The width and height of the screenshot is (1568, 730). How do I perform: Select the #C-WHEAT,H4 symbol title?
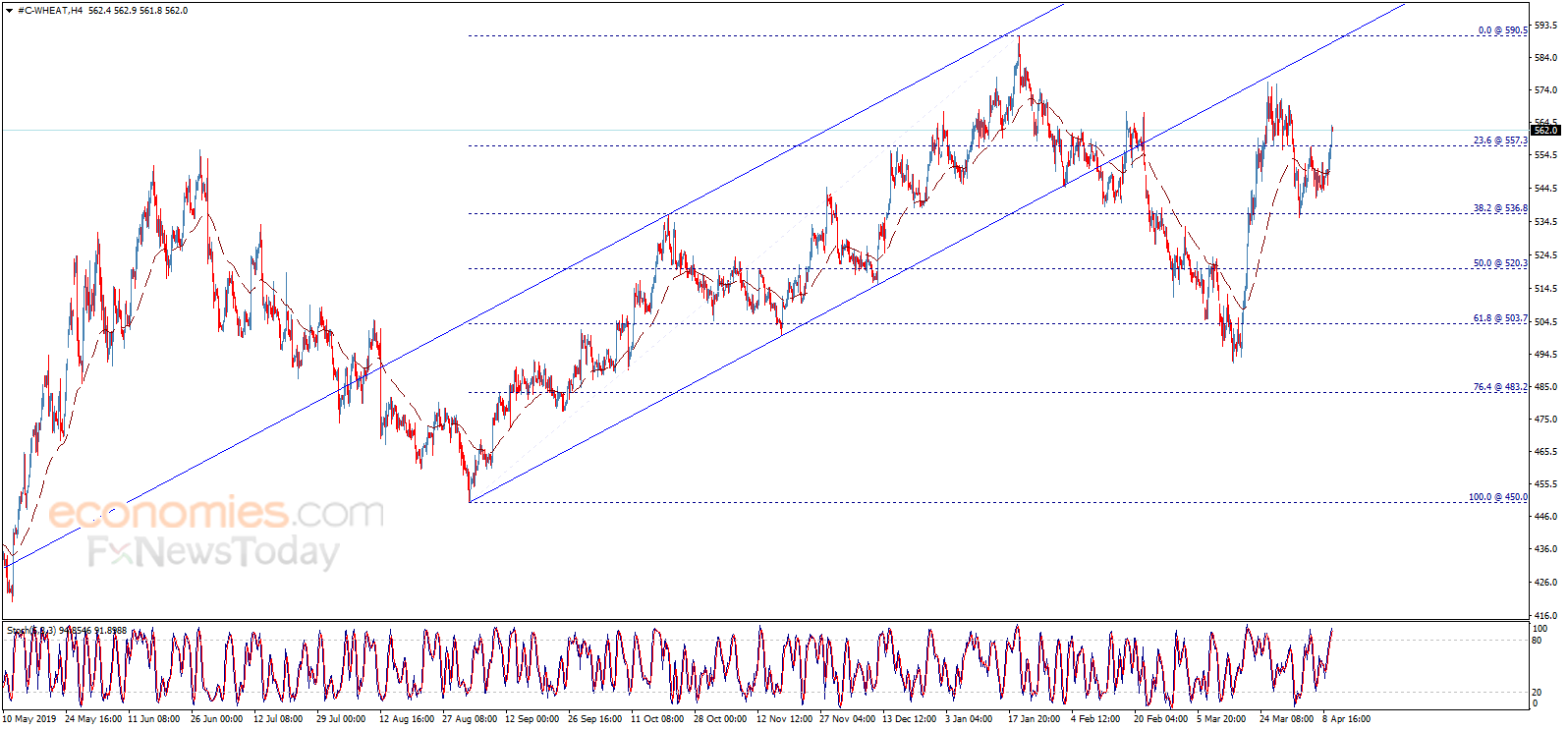[50, 11]
